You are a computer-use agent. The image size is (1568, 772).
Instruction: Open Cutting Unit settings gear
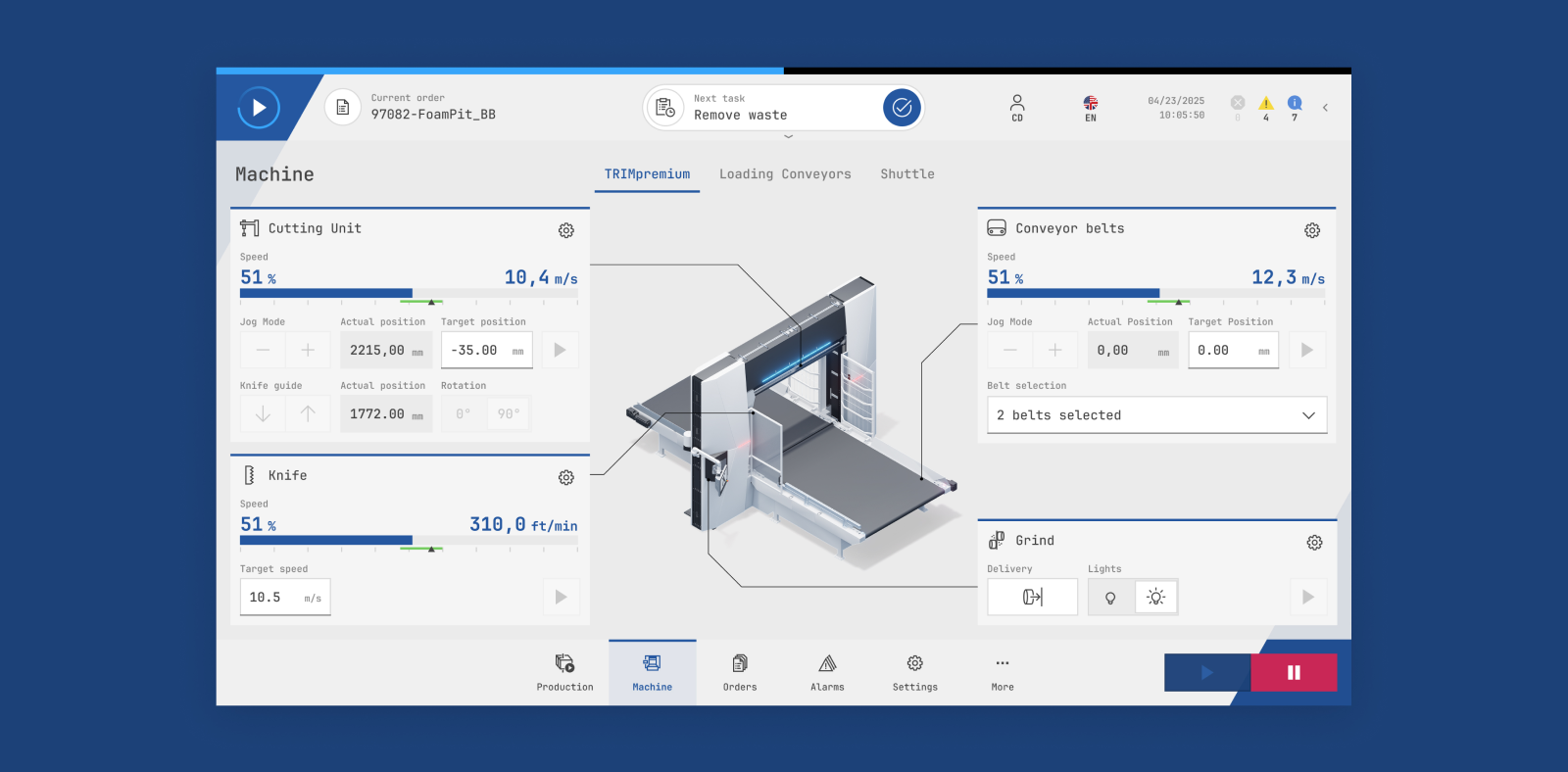click(566, 230)
